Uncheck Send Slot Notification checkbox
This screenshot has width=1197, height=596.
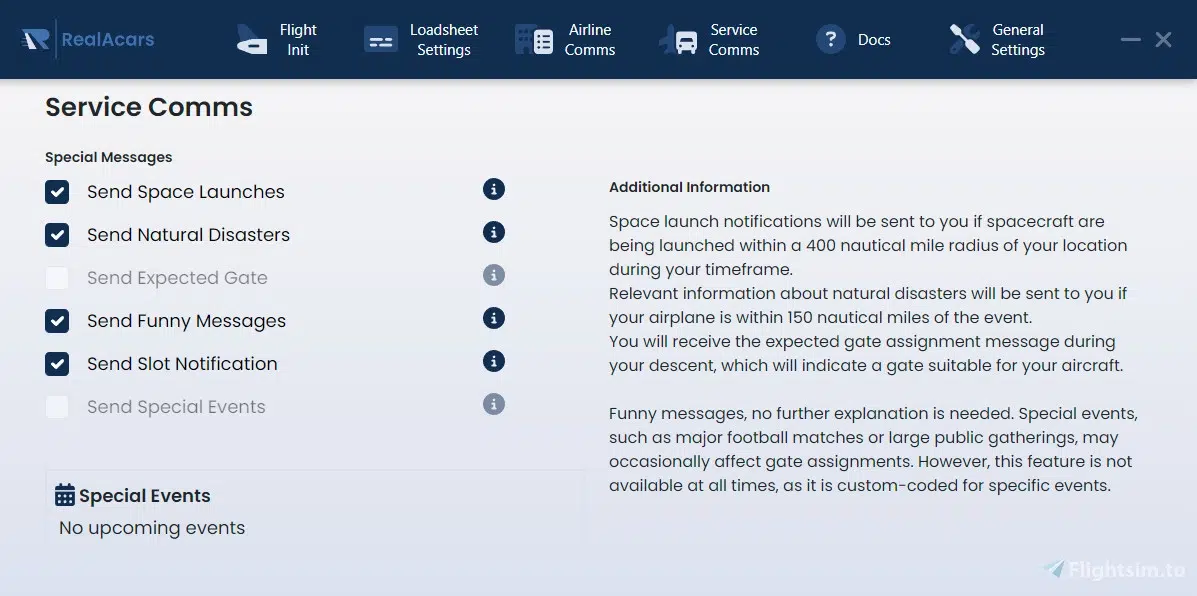pos(57,364)
